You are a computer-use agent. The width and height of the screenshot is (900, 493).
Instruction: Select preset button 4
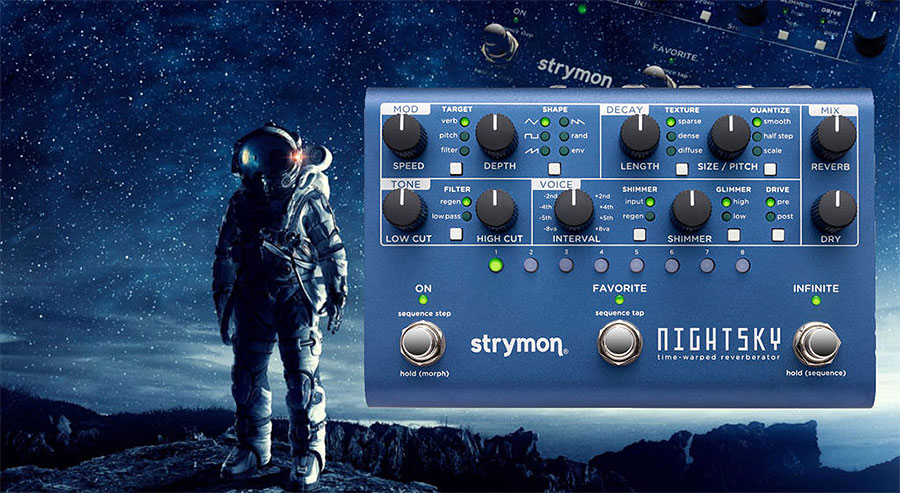[x=601, y=266]
